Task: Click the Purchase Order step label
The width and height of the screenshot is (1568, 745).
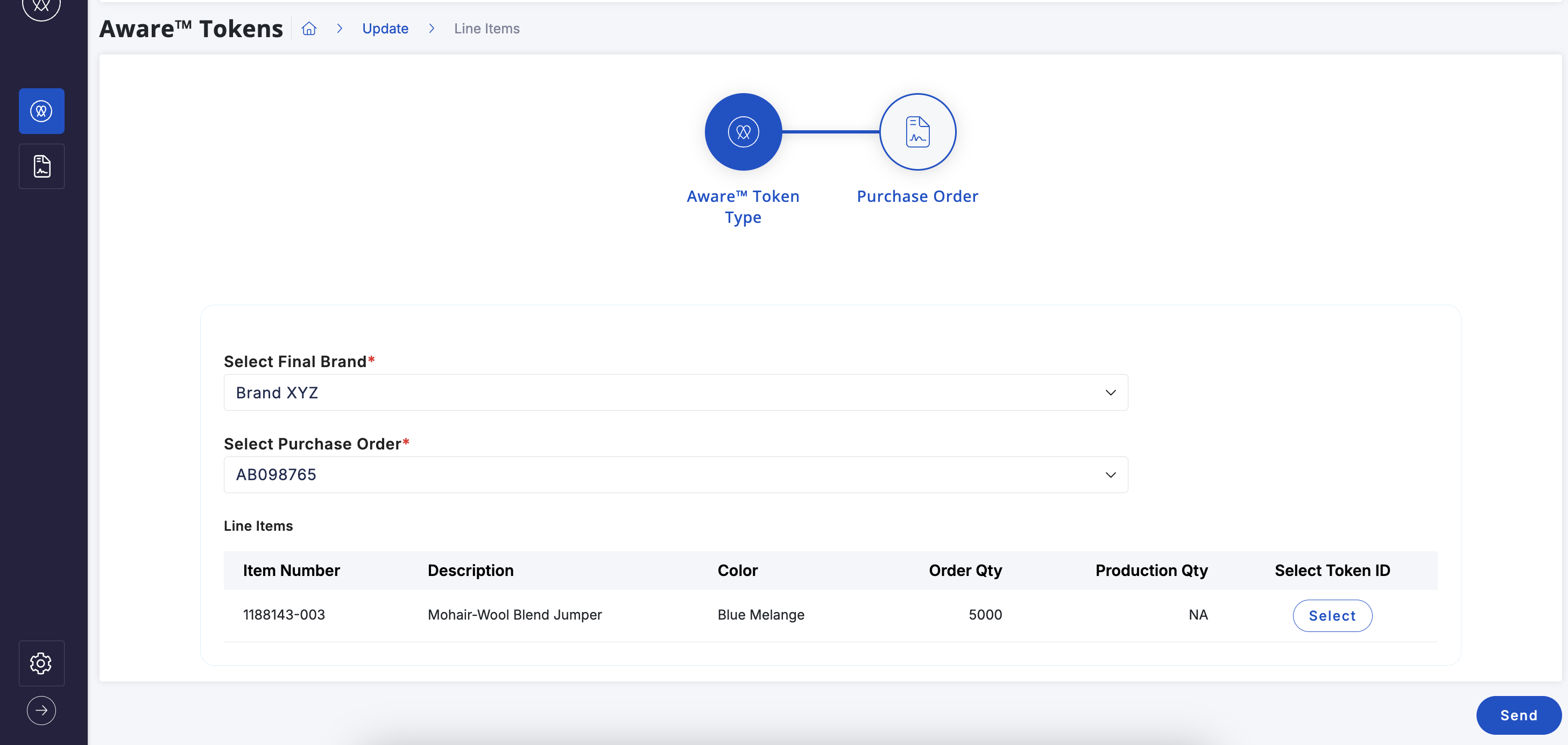Action: click(917, 196)
